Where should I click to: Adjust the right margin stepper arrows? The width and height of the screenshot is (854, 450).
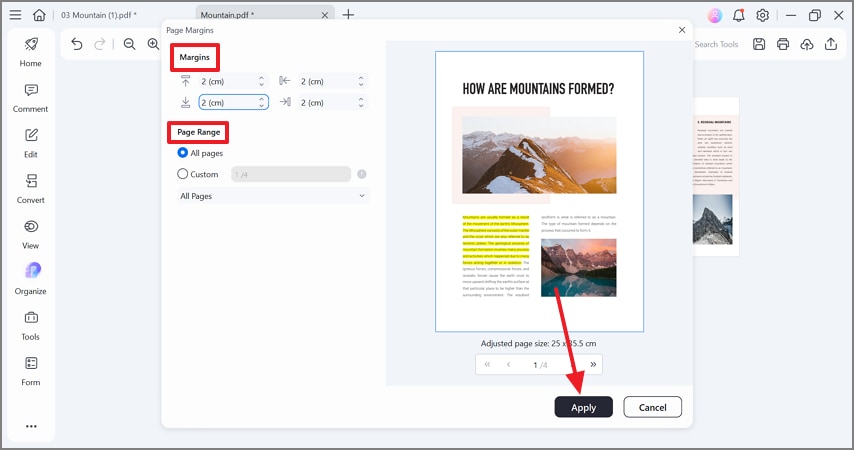(x=361, y=102)
